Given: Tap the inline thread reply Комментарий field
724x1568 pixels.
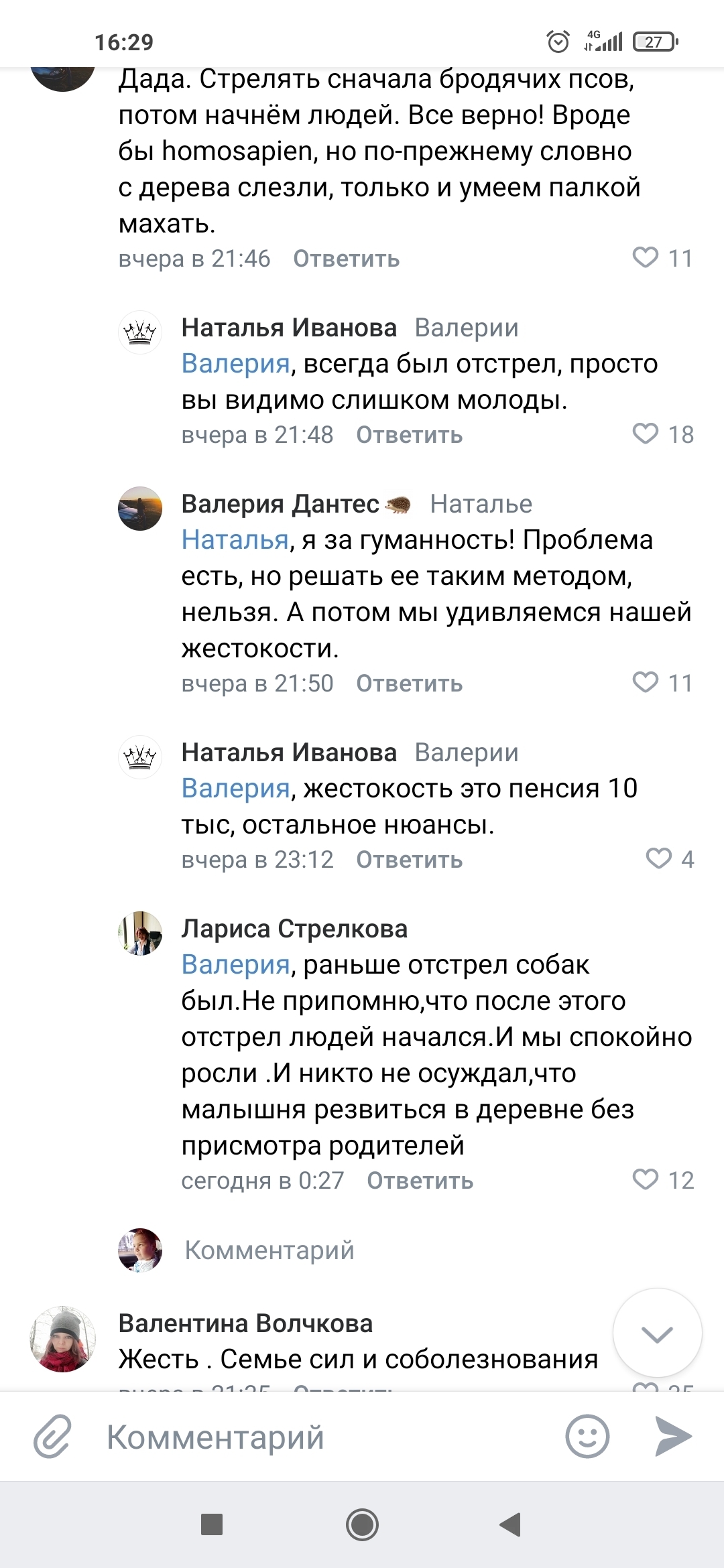Looking at the screenshot, I should click(x=269, y=1250).
